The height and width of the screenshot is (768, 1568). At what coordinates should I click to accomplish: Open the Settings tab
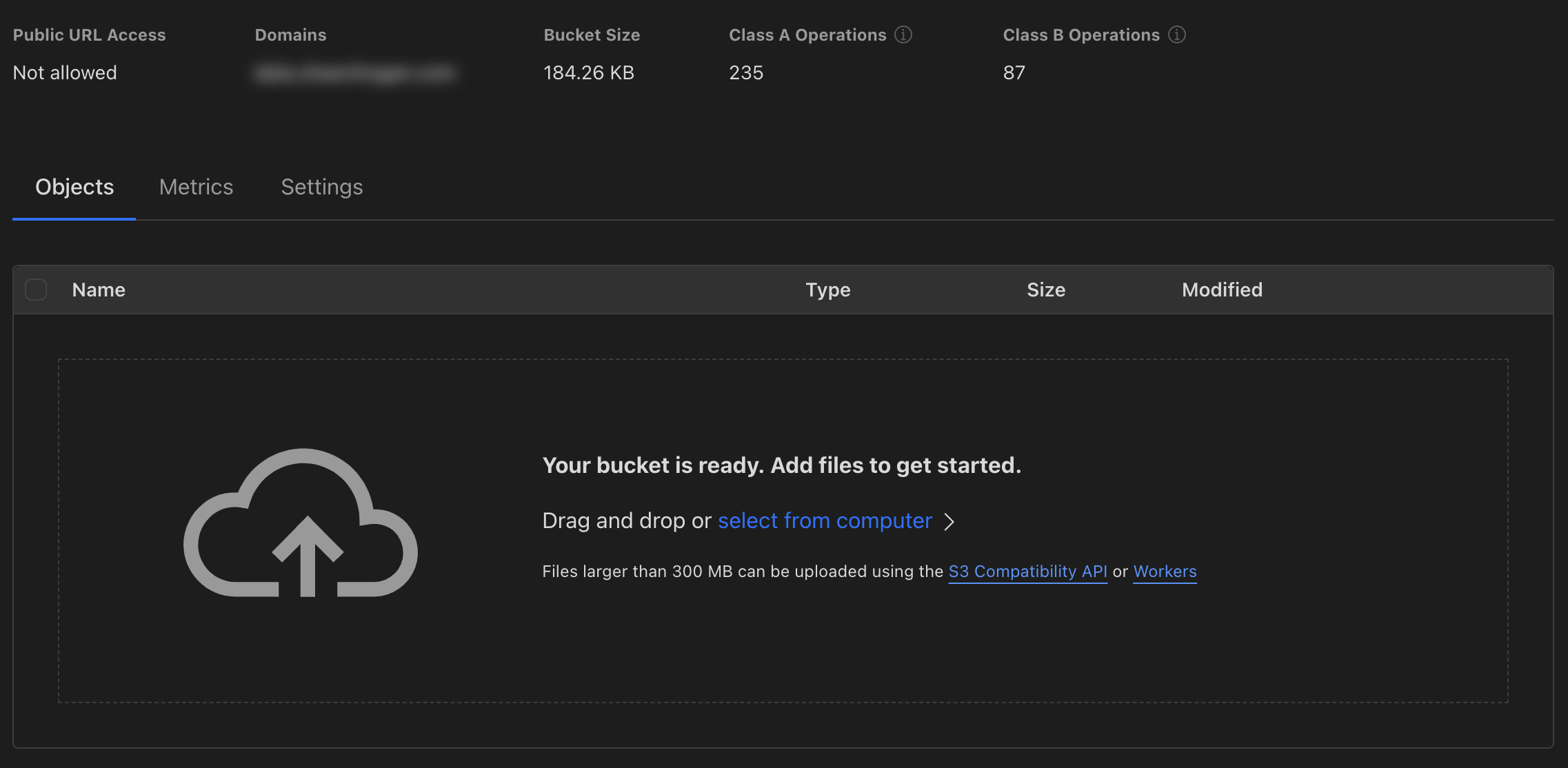321,188
